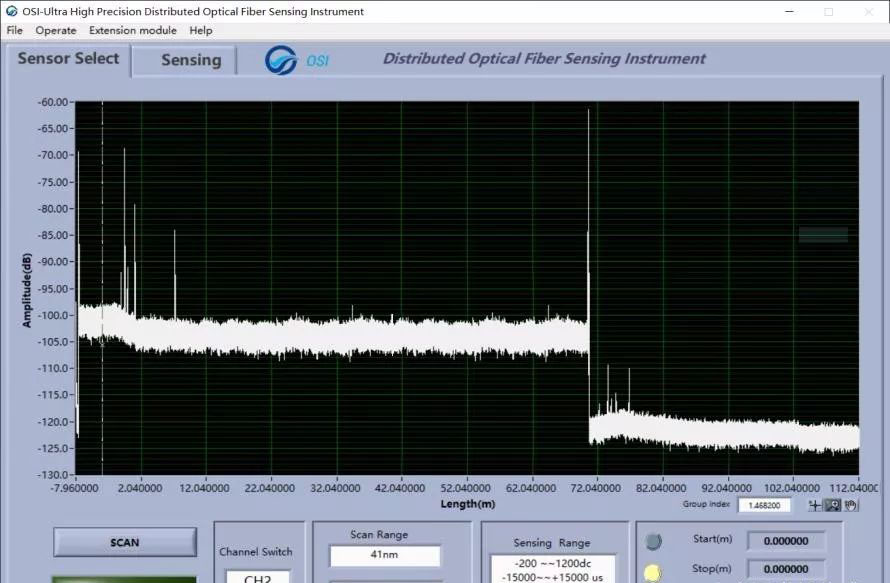Screen dimensions: 890x583
Task: Click the Scan Range label
Action: [379, 535]
